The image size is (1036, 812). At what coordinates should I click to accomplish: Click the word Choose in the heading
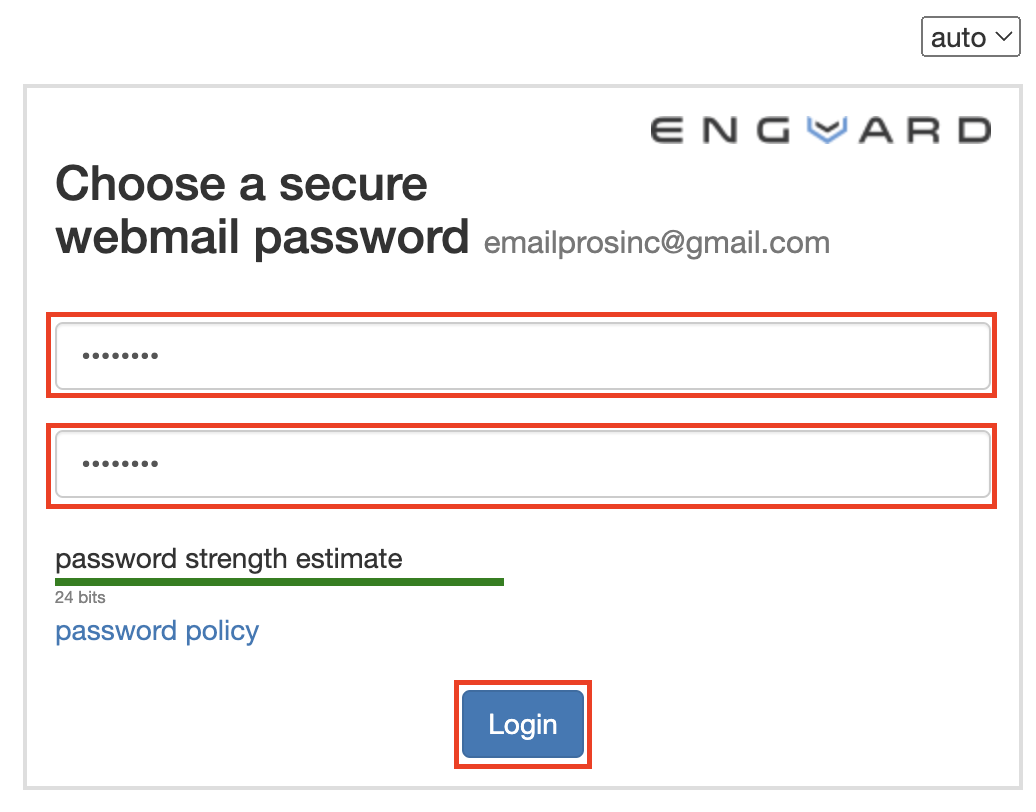141,184
